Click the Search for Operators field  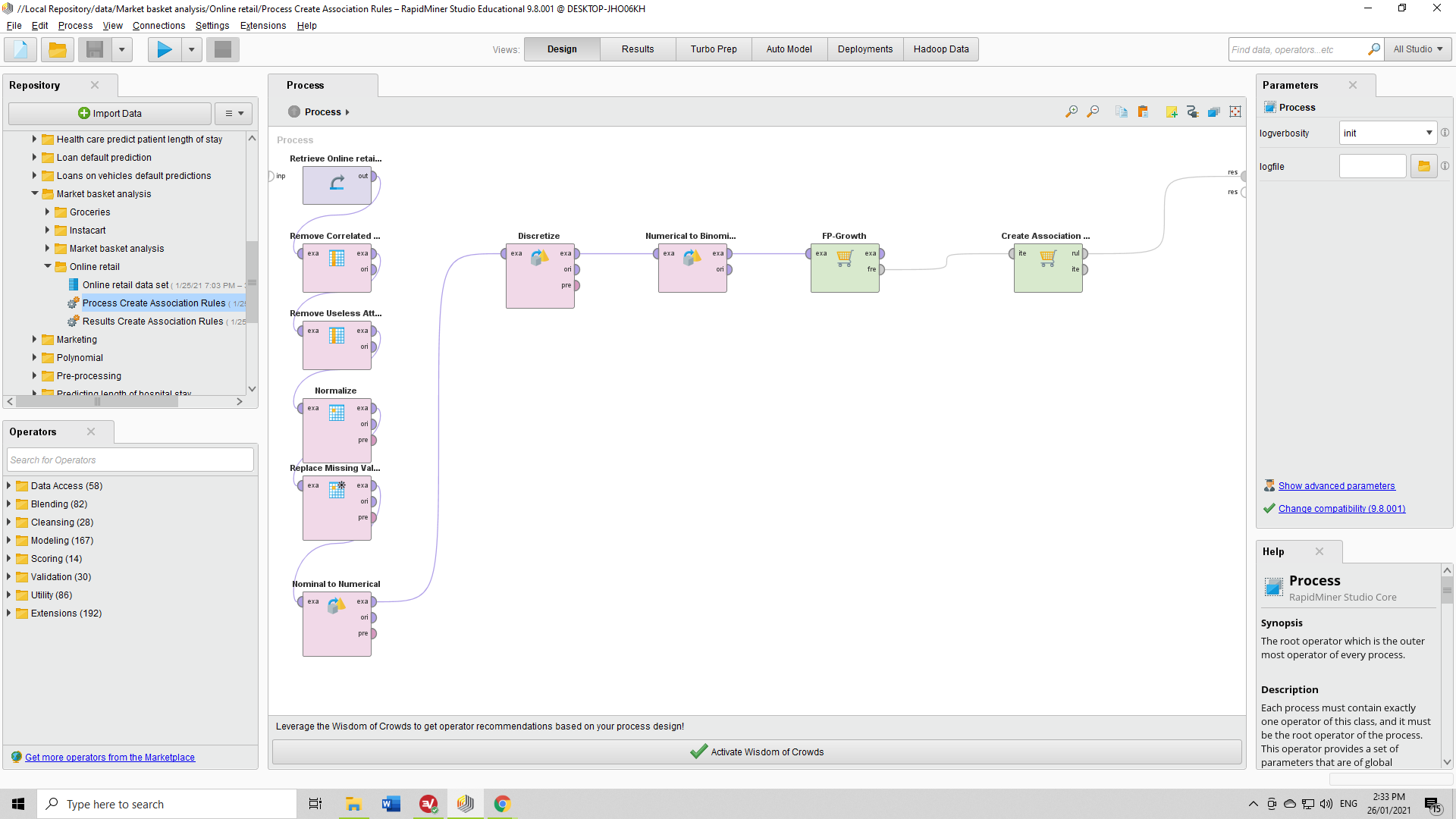tap(130, 460)
